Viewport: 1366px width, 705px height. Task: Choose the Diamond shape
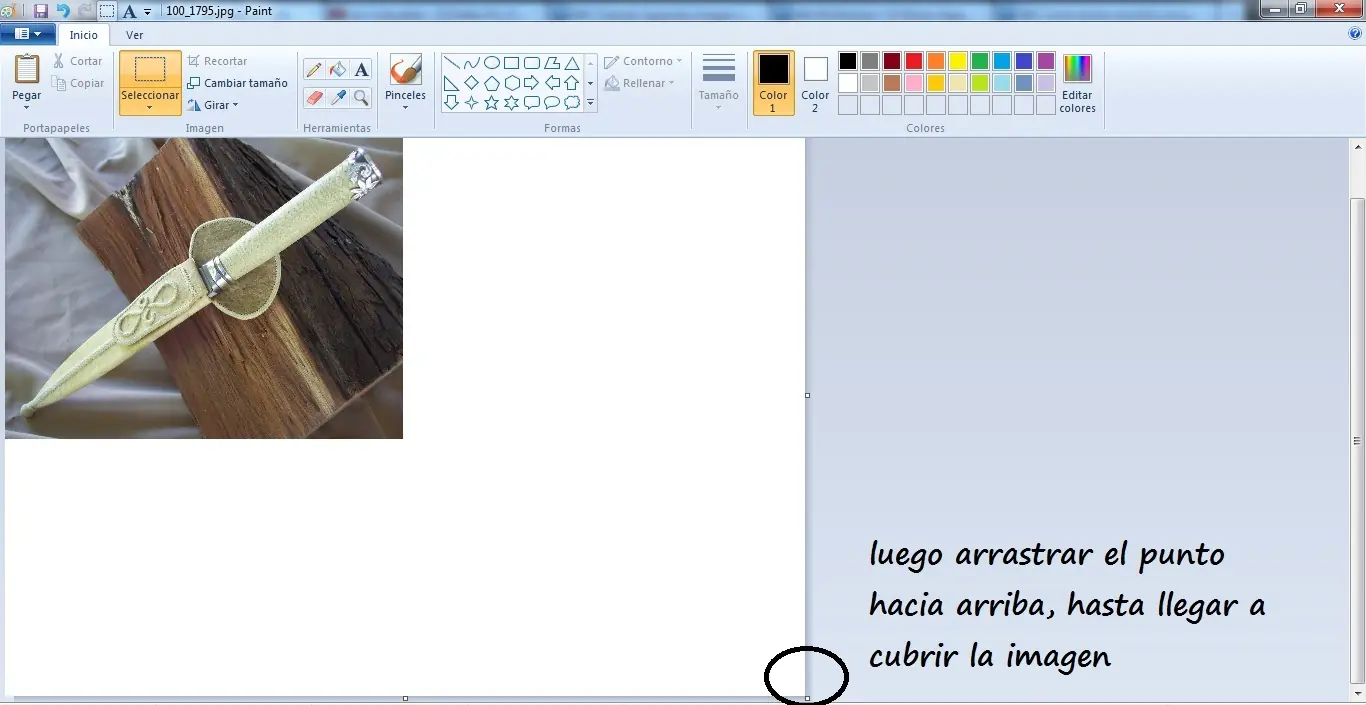click(471, 83)
